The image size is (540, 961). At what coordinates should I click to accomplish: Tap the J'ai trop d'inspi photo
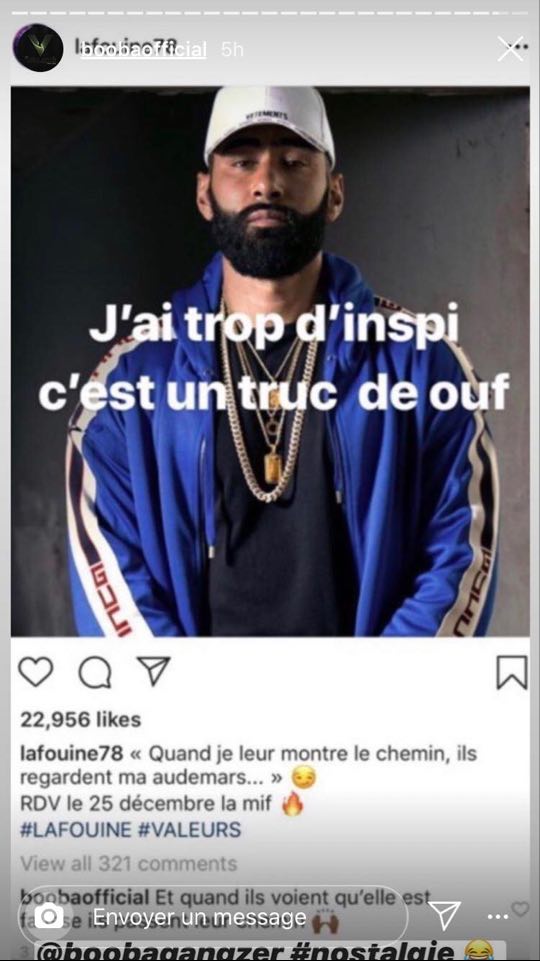[270, 361]
